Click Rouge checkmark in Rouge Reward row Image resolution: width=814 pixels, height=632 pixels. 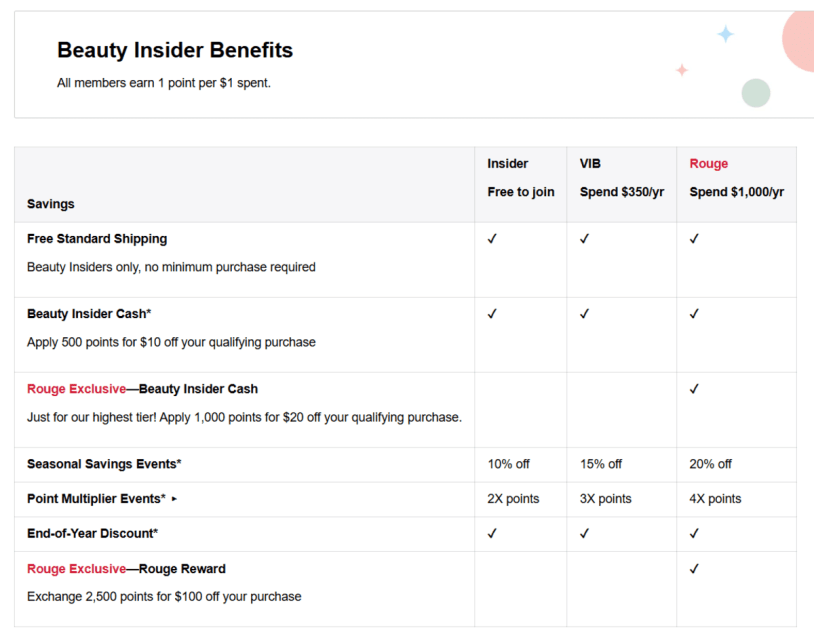click(694, 569)
